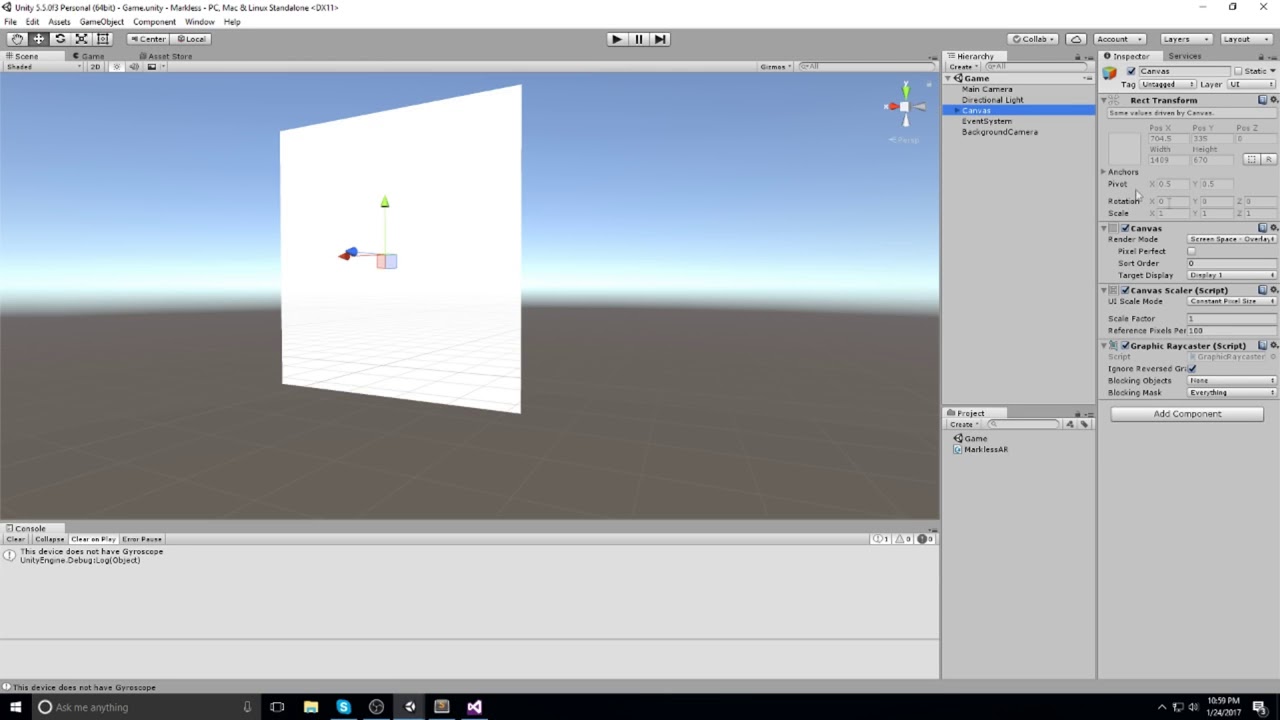
Task: Toggle scene lighting sun icon
Action: click(x=117, y=67)
